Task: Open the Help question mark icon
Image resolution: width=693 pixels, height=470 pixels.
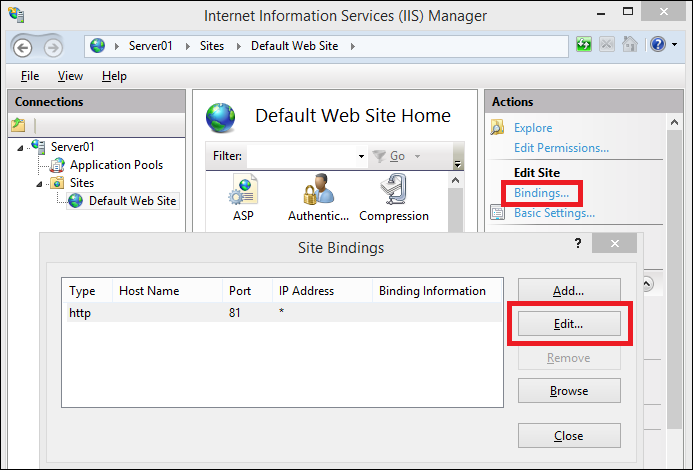Action: (657, 45)
